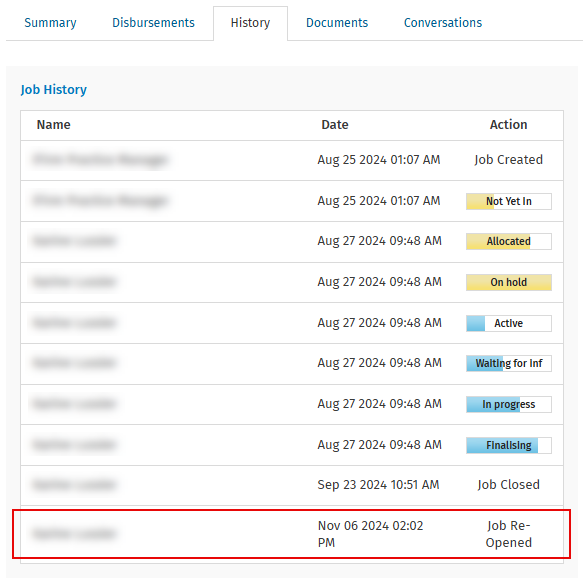Screen dimensions: 583x584
Task: Select the Job Created action text
Action: click(508, 160)
